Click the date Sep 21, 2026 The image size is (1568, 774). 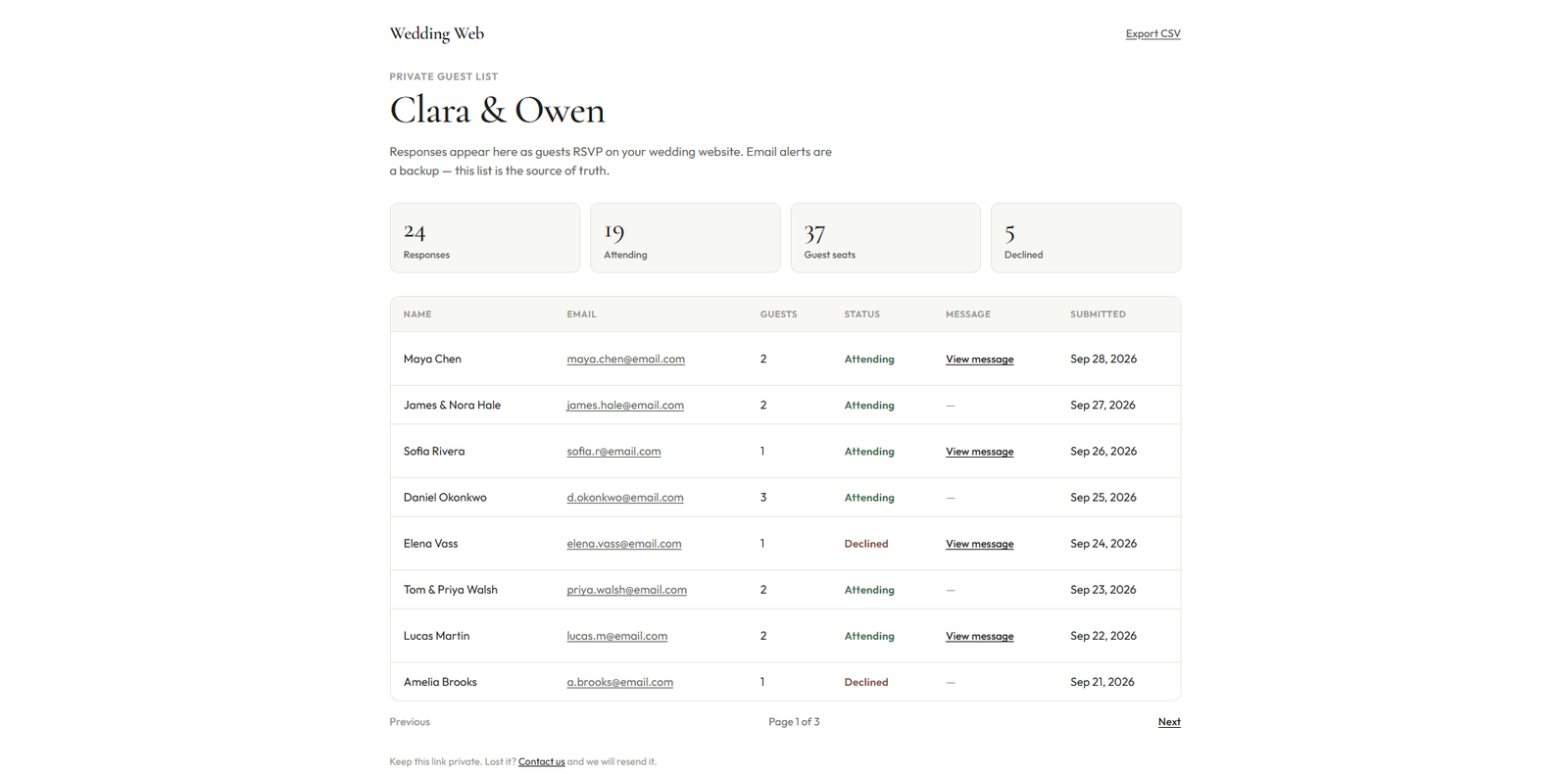click(x=1102, y=681)
